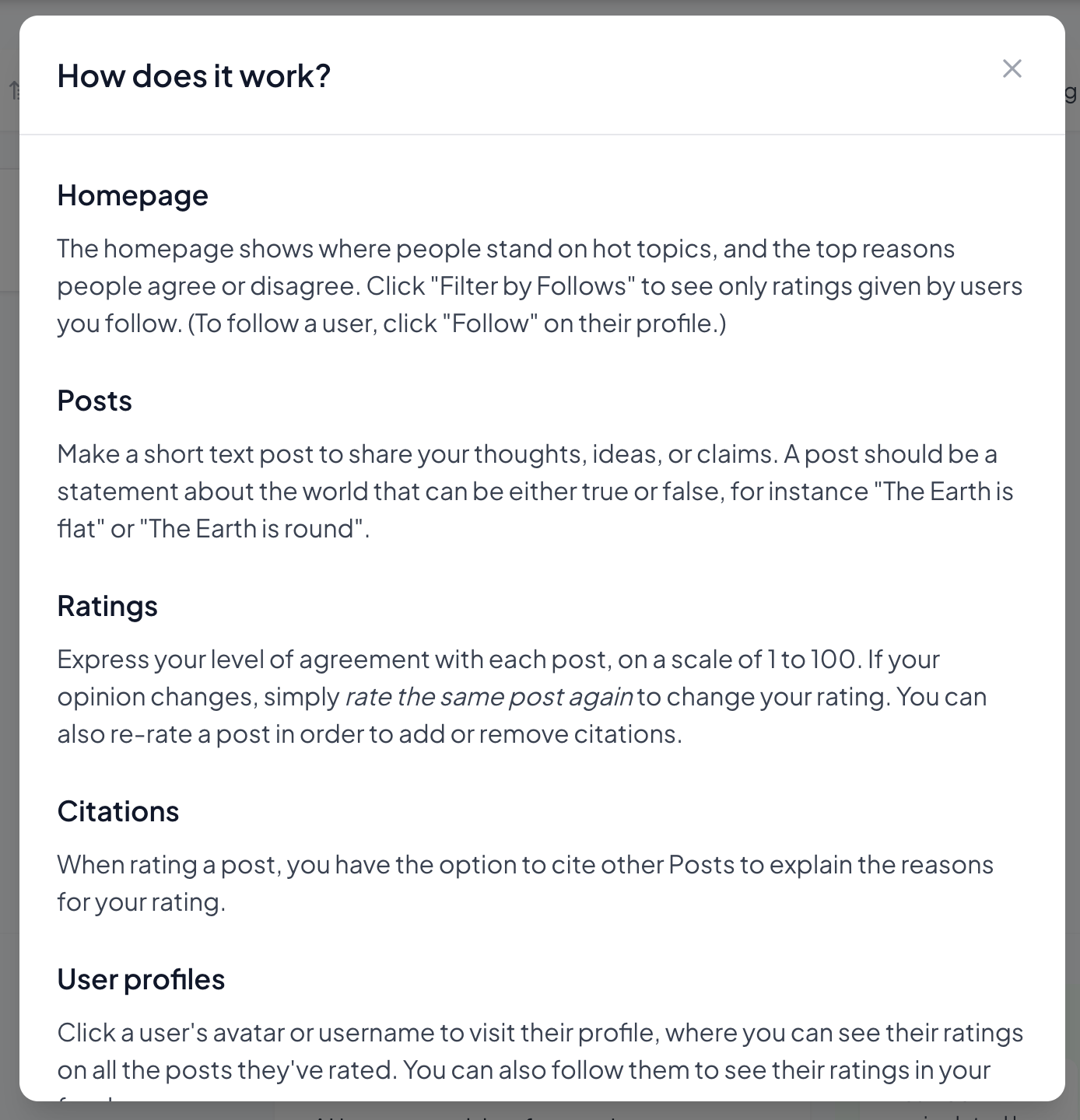Close the How does it work dialog

pos(1012,68)
